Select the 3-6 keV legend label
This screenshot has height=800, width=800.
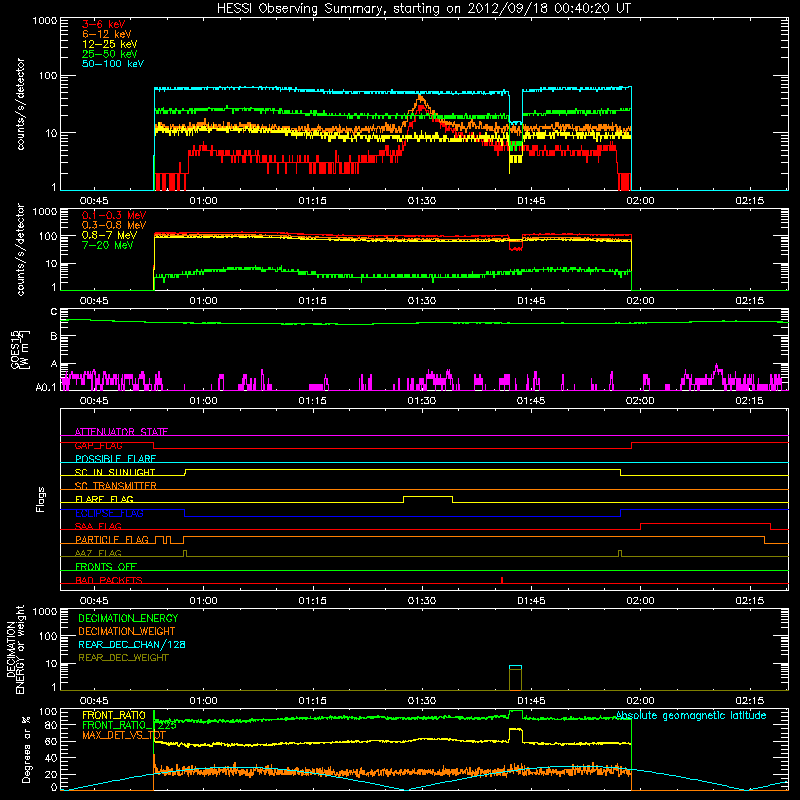pos(104,24)
